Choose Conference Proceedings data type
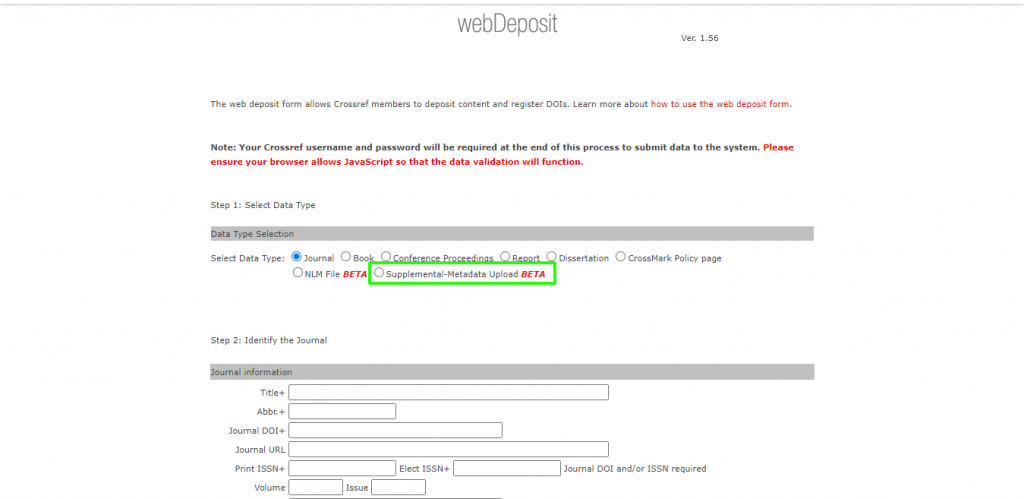 click(386, 257)
